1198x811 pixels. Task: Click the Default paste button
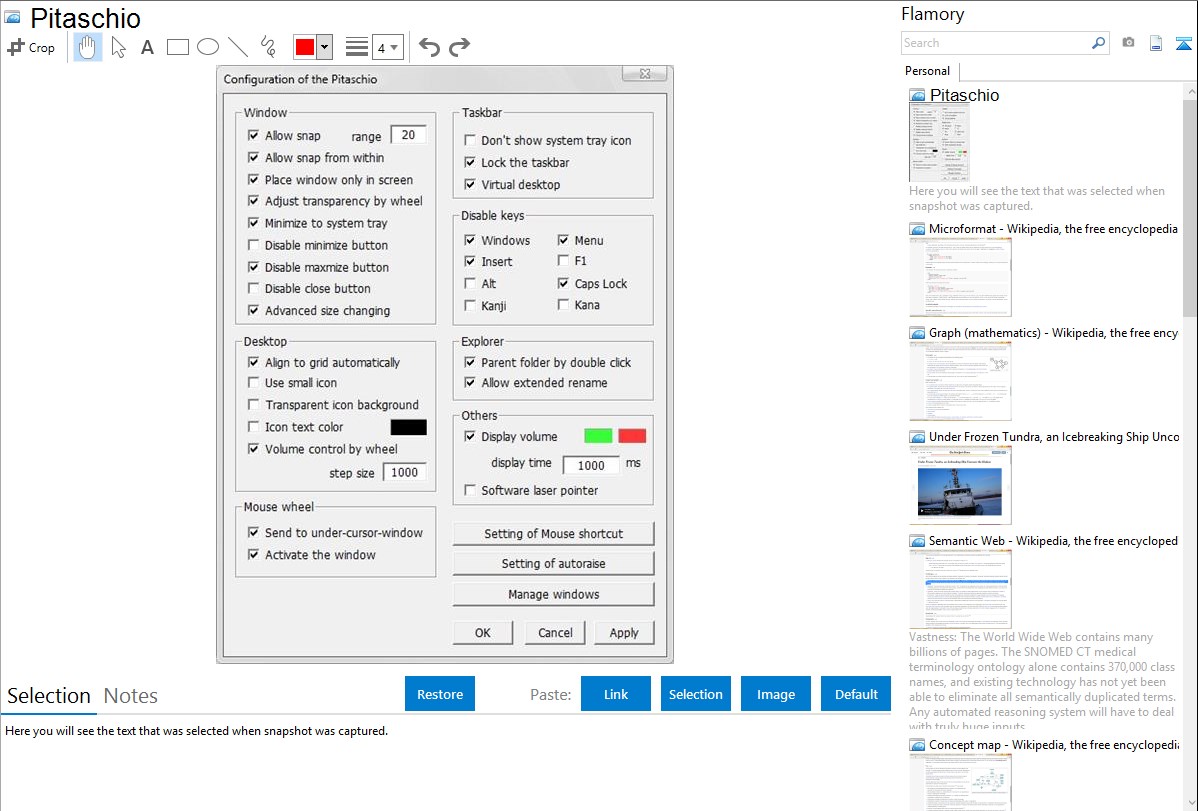point(856,694)
